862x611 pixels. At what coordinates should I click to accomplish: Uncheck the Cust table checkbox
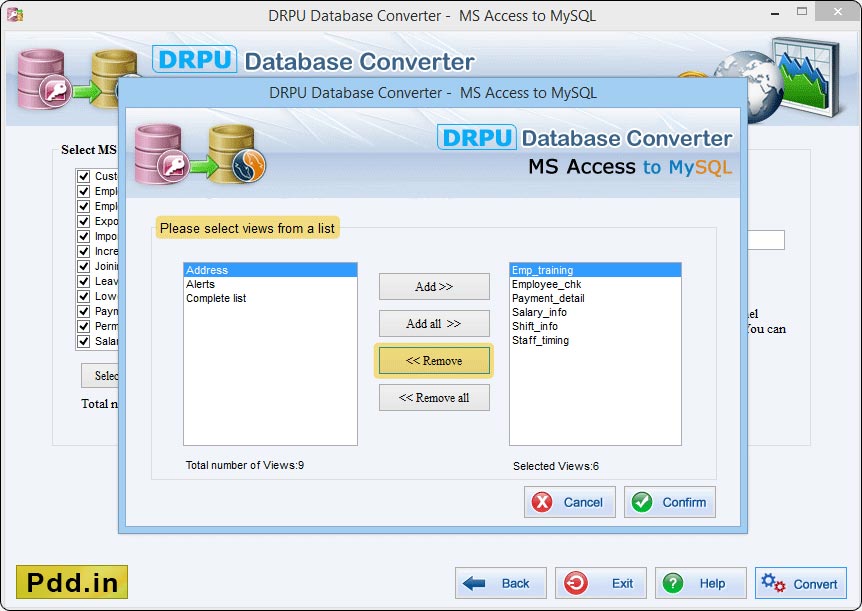(84, 176)
